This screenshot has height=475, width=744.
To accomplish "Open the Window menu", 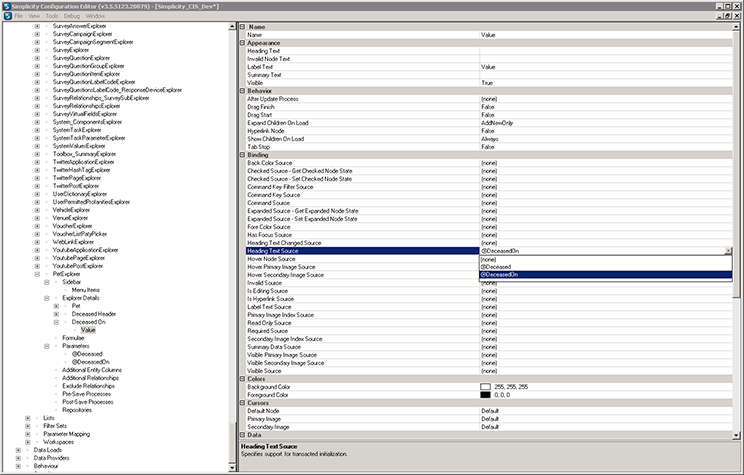I will pos(95,16).
